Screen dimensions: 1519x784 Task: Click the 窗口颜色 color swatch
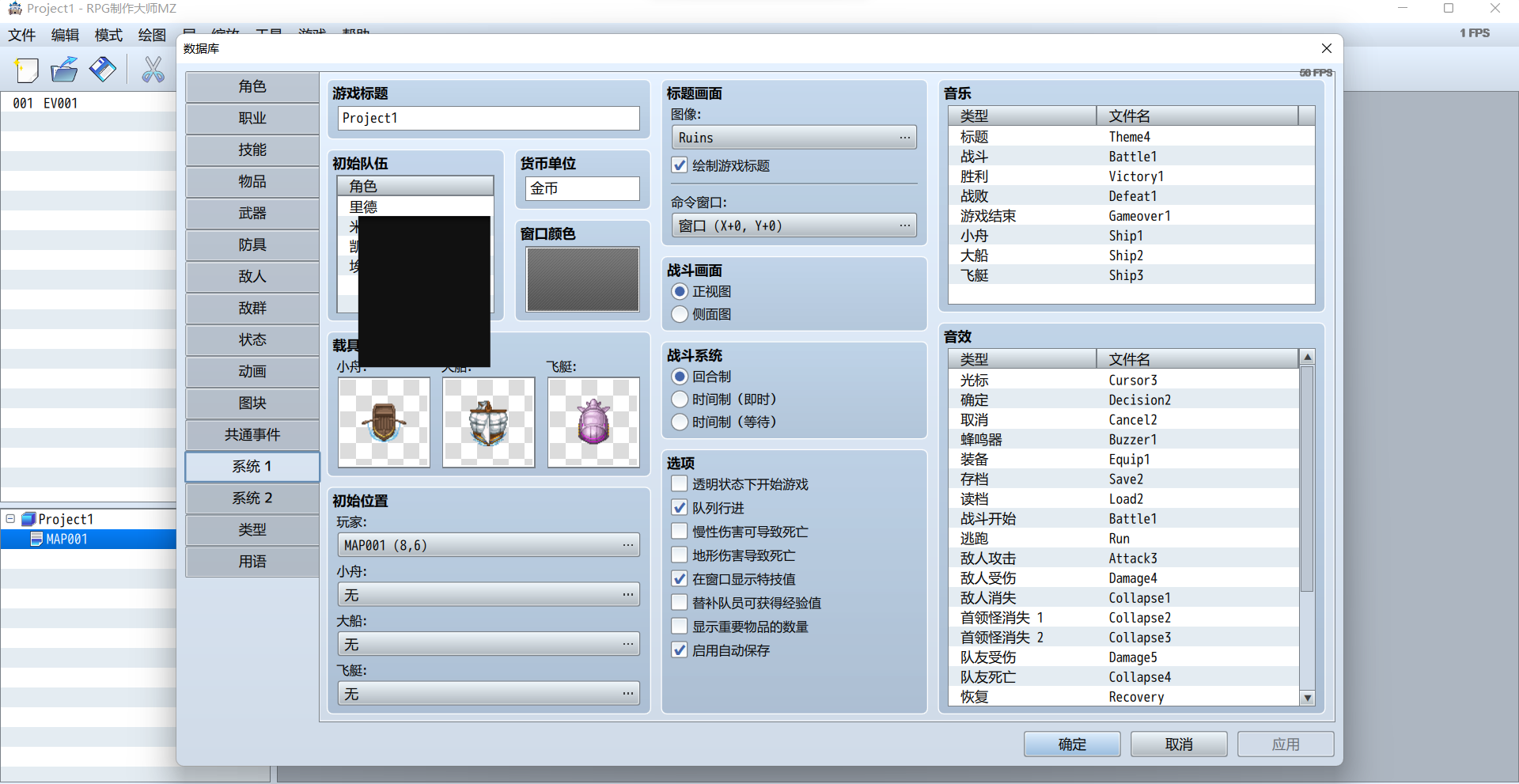pos(583,279)
